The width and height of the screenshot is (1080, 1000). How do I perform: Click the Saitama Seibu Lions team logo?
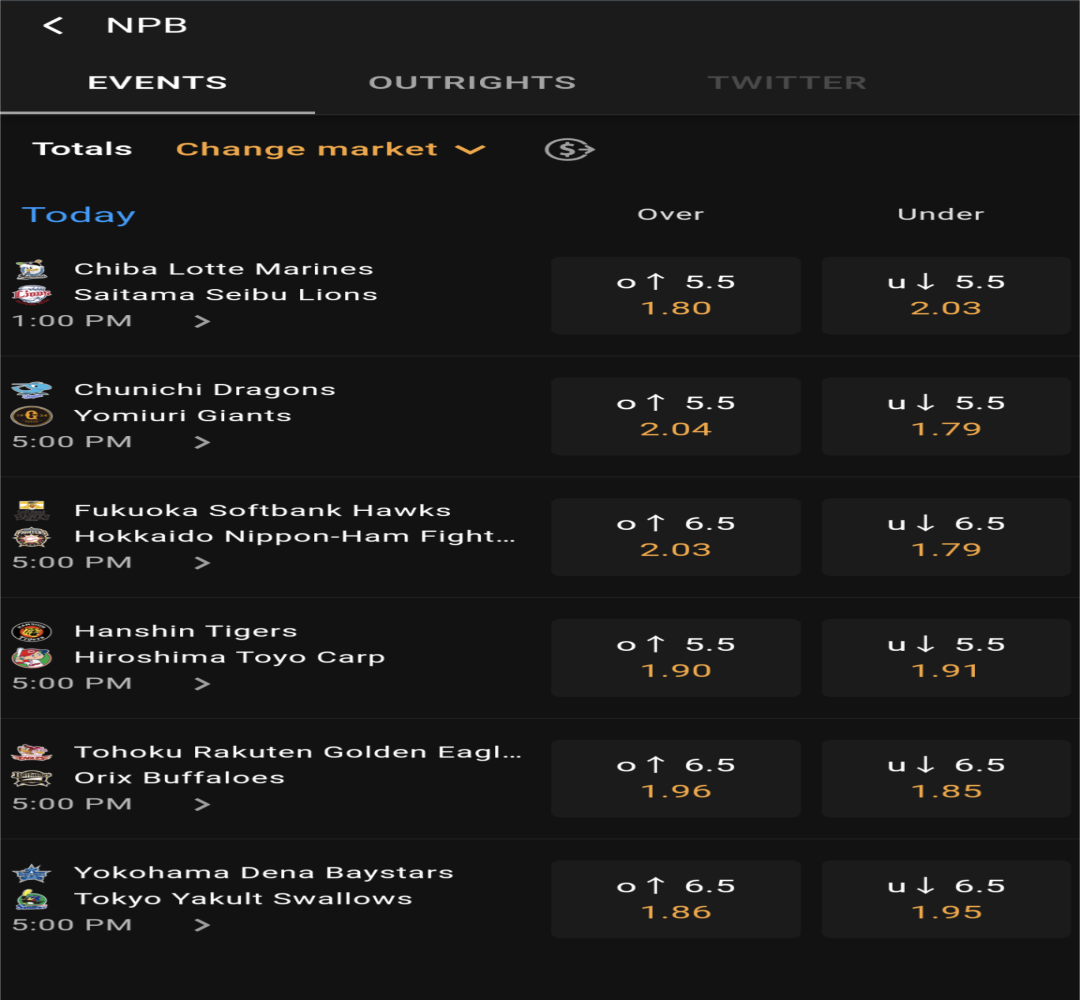tap(32, 295)
